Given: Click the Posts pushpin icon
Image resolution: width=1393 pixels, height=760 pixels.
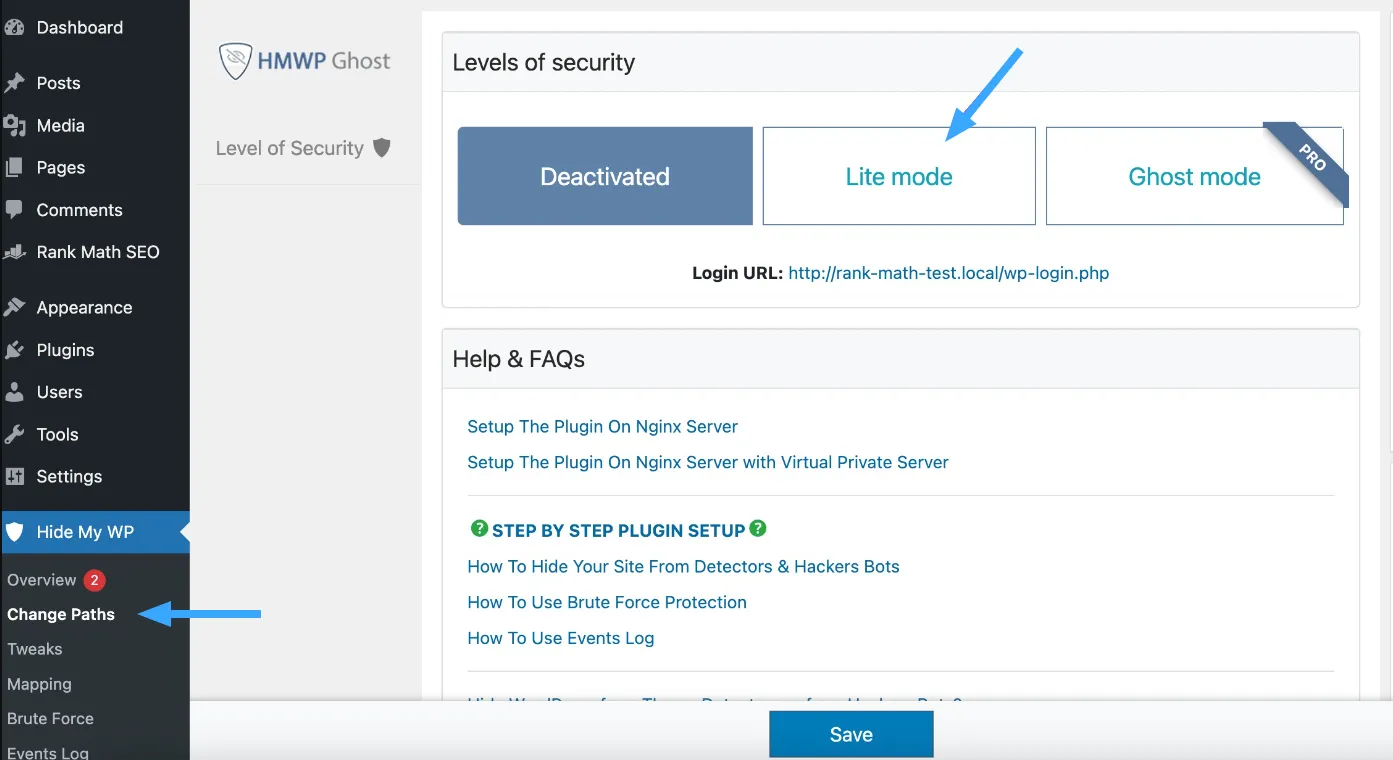Looking at the screenshot, I should click(x=14, y=83).
